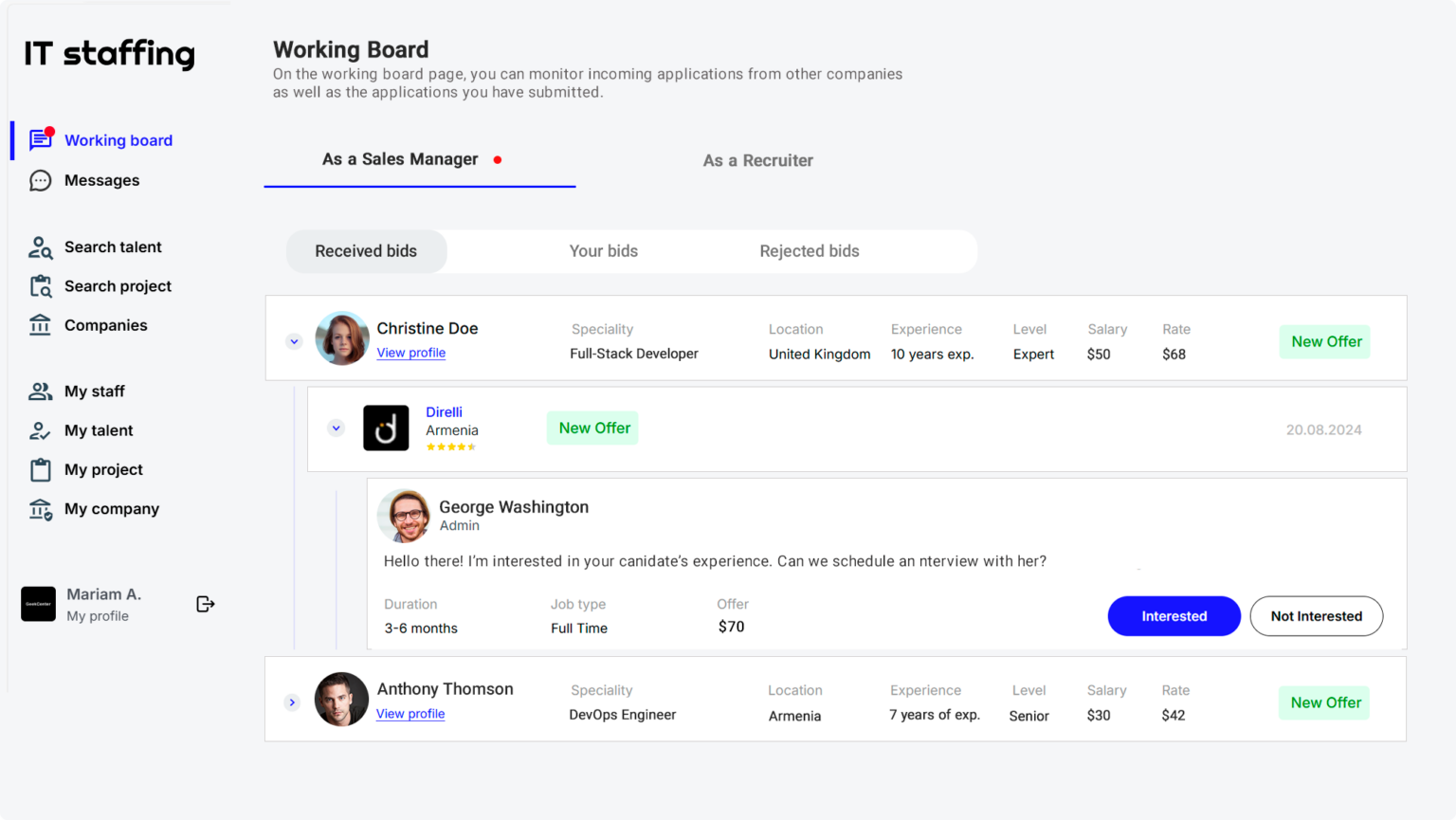Click the logout icon next to Mariam A.
Image resolution: width=1456 pixels, height=820 pixels.
206,604
